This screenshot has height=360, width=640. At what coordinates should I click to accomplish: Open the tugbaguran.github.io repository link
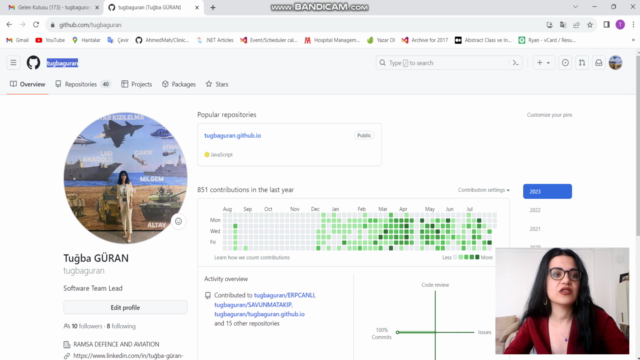(232, 136)
